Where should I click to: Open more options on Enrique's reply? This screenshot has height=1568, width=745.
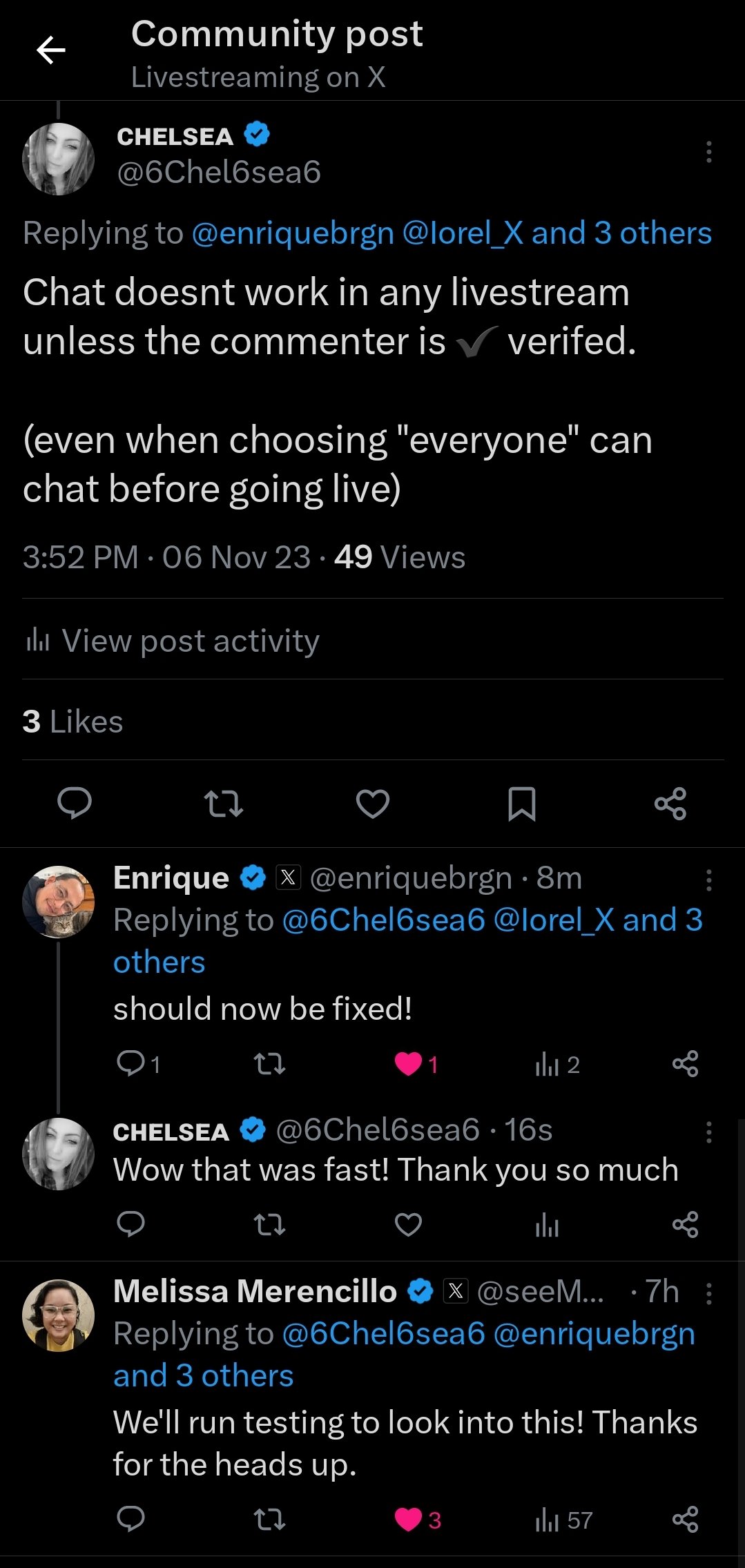708,880
